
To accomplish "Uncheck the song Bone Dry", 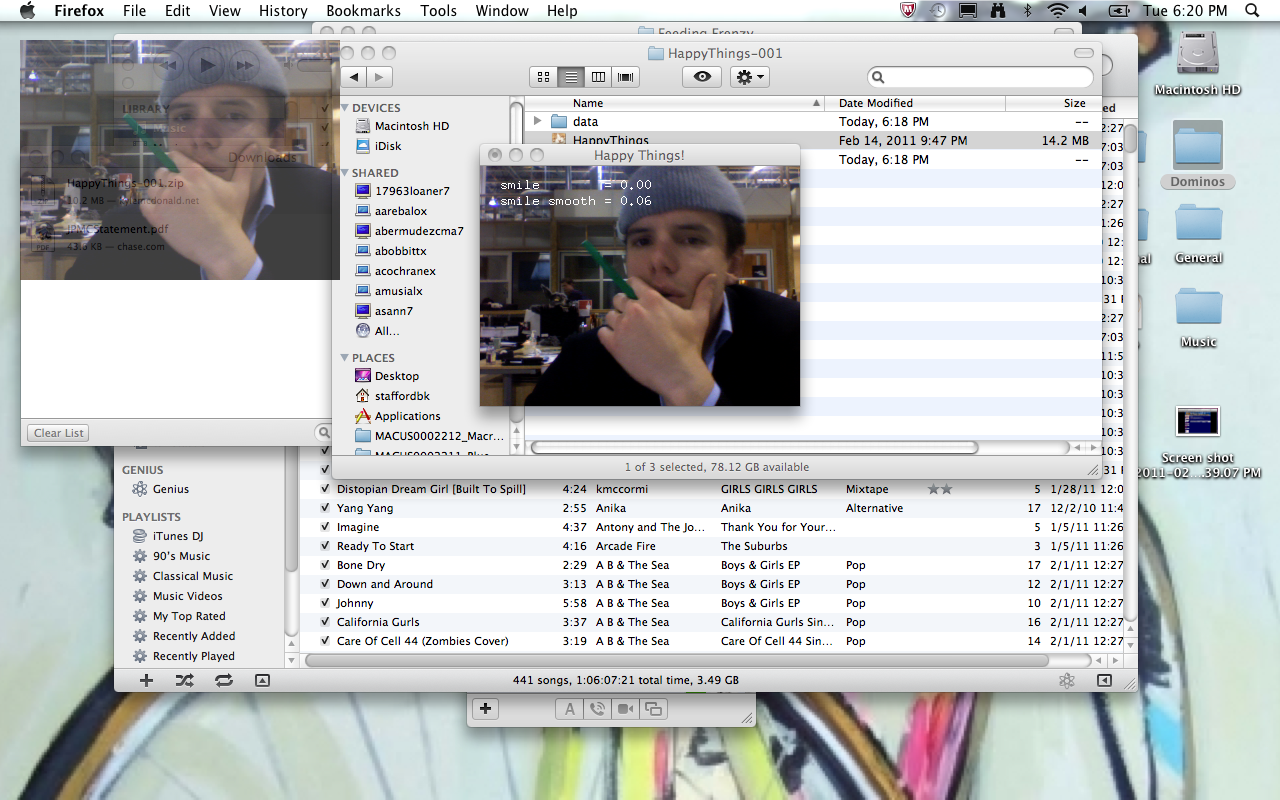I will click(x=325, y=565).
